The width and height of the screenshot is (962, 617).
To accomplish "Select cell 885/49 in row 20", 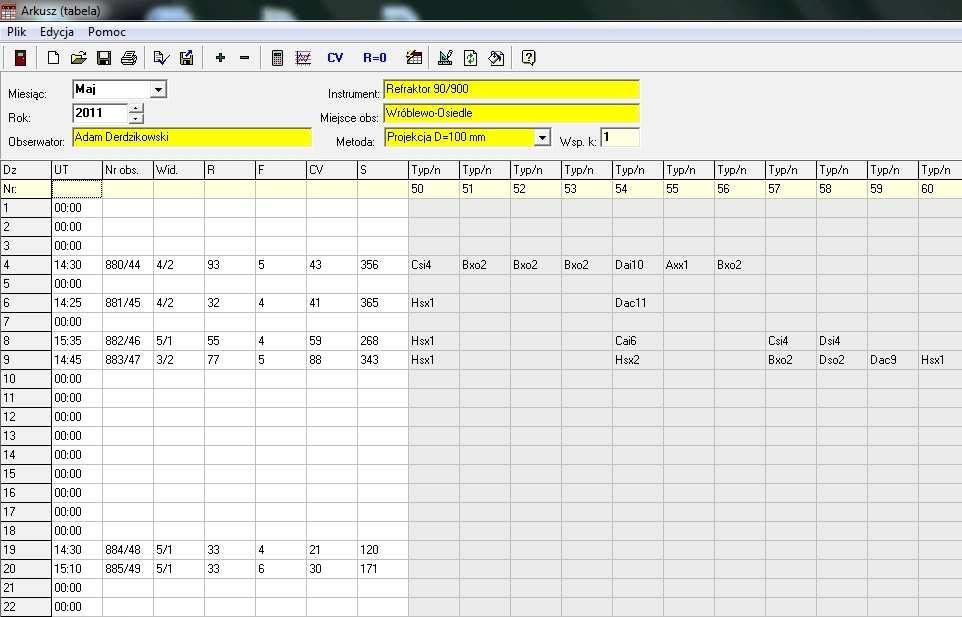I will (128, 569).
